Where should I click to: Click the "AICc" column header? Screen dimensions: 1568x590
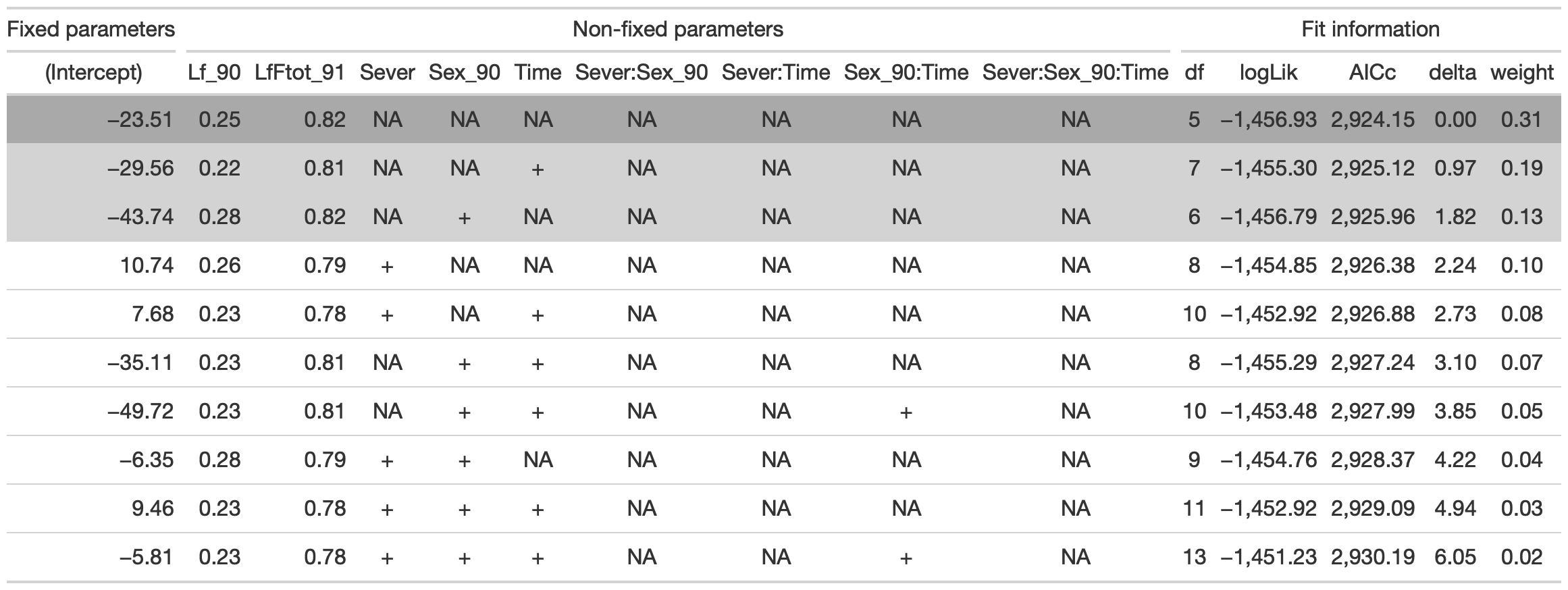point(1372,73)
